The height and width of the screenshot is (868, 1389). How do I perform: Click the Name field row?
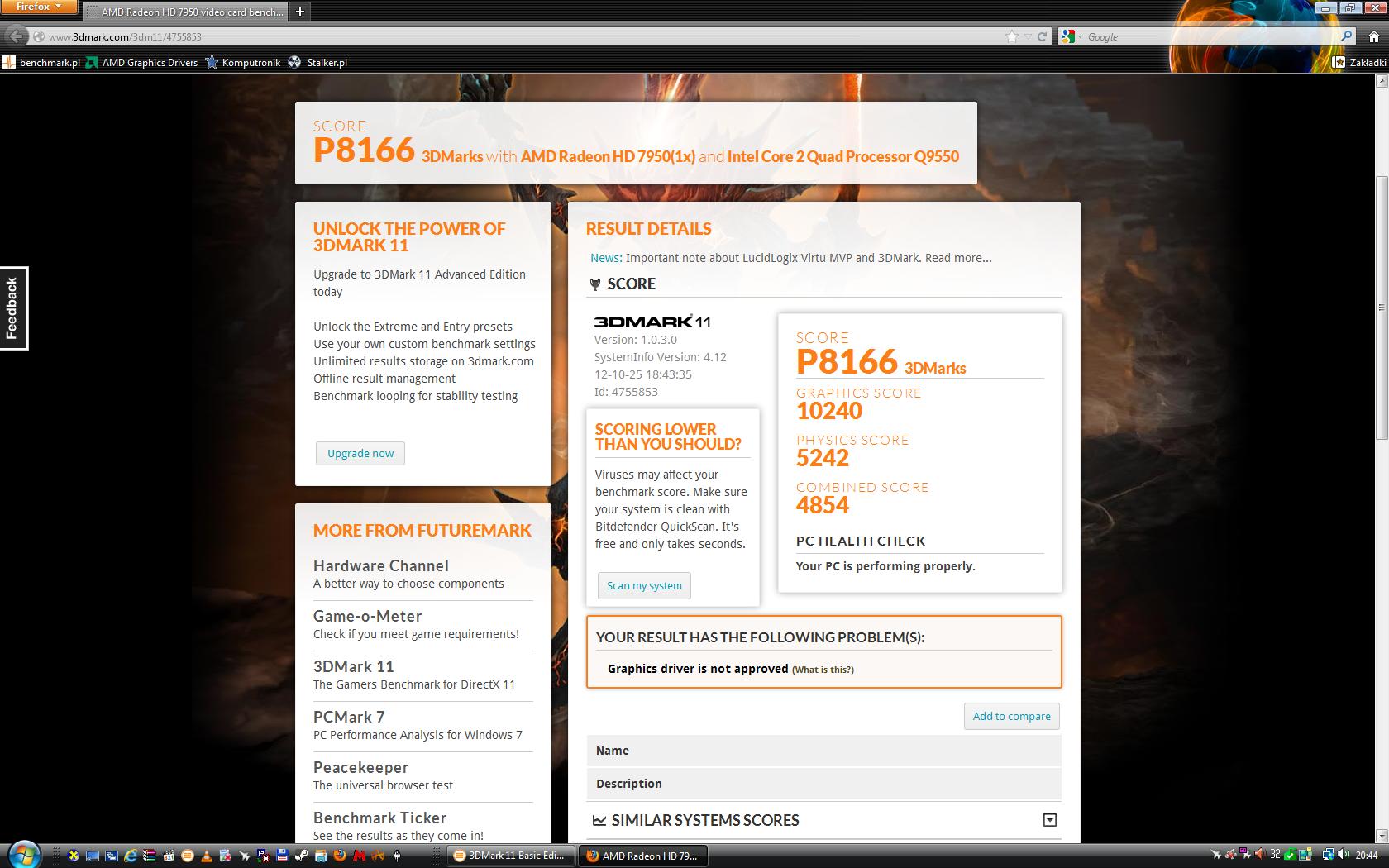[823, 751]
